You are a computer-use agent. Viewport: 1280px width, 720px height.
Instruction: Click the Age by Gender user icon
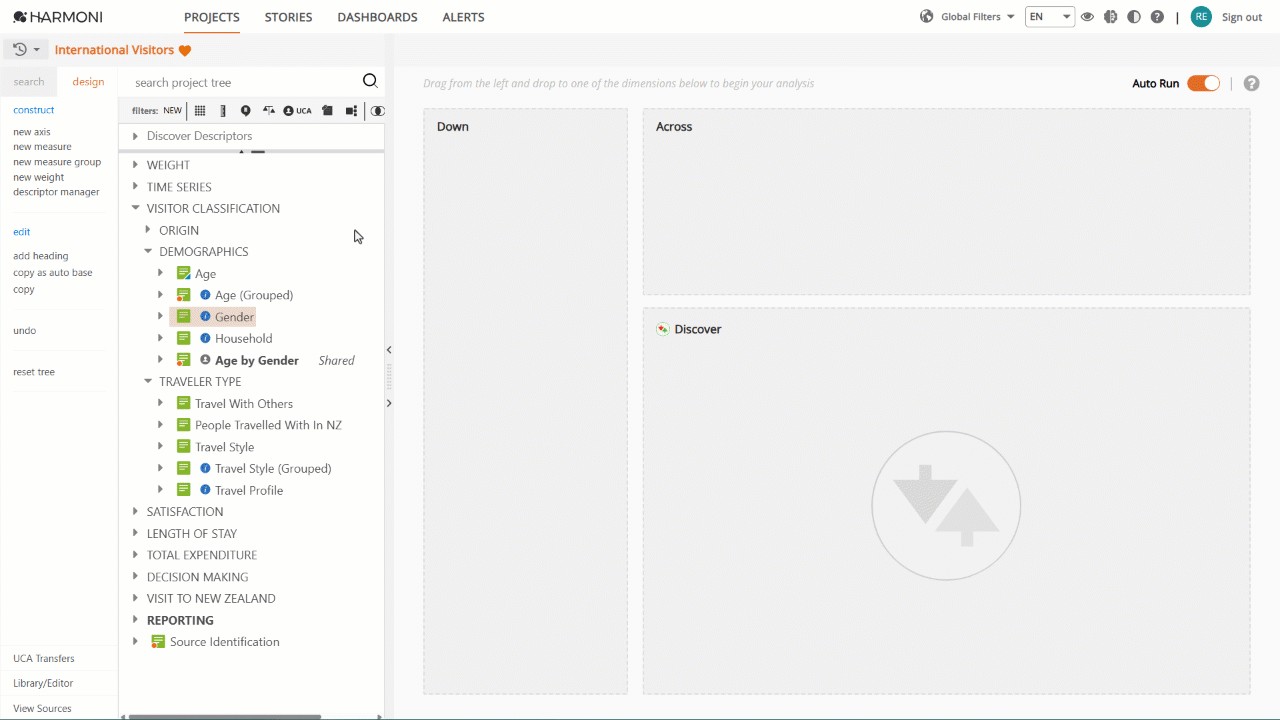[x=205, y=360]
